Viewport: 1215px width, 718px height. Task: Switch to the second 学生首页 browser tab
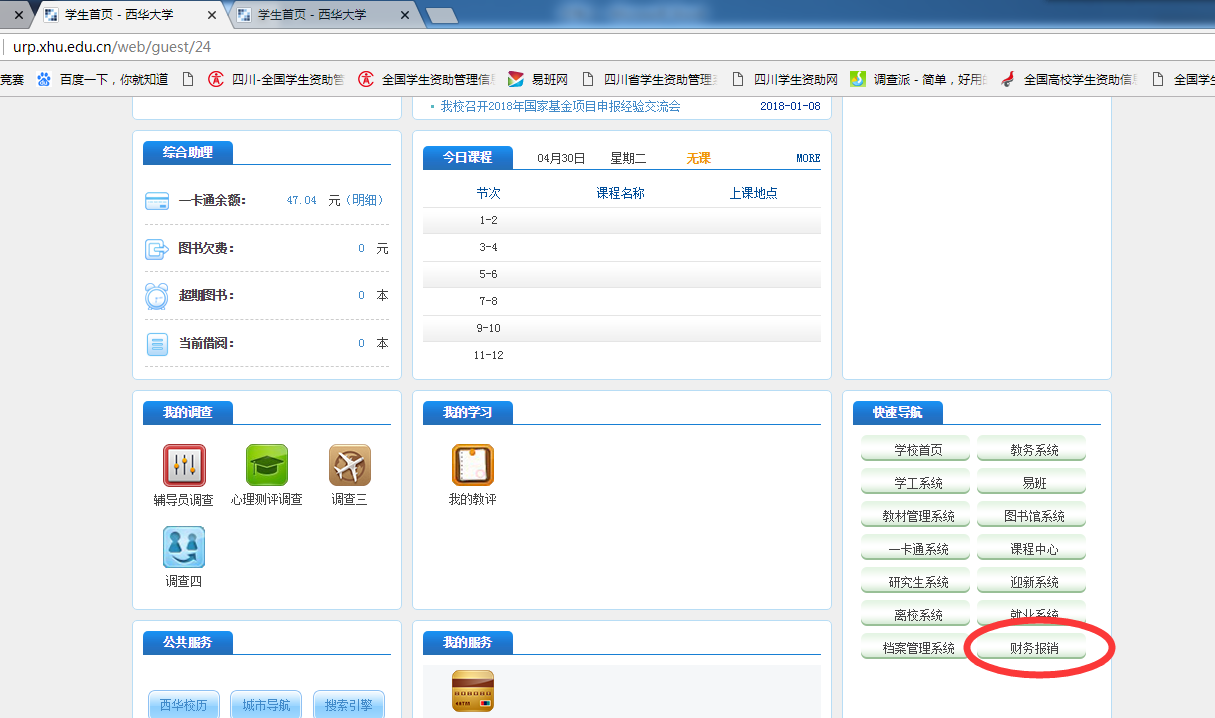(320, 15)
